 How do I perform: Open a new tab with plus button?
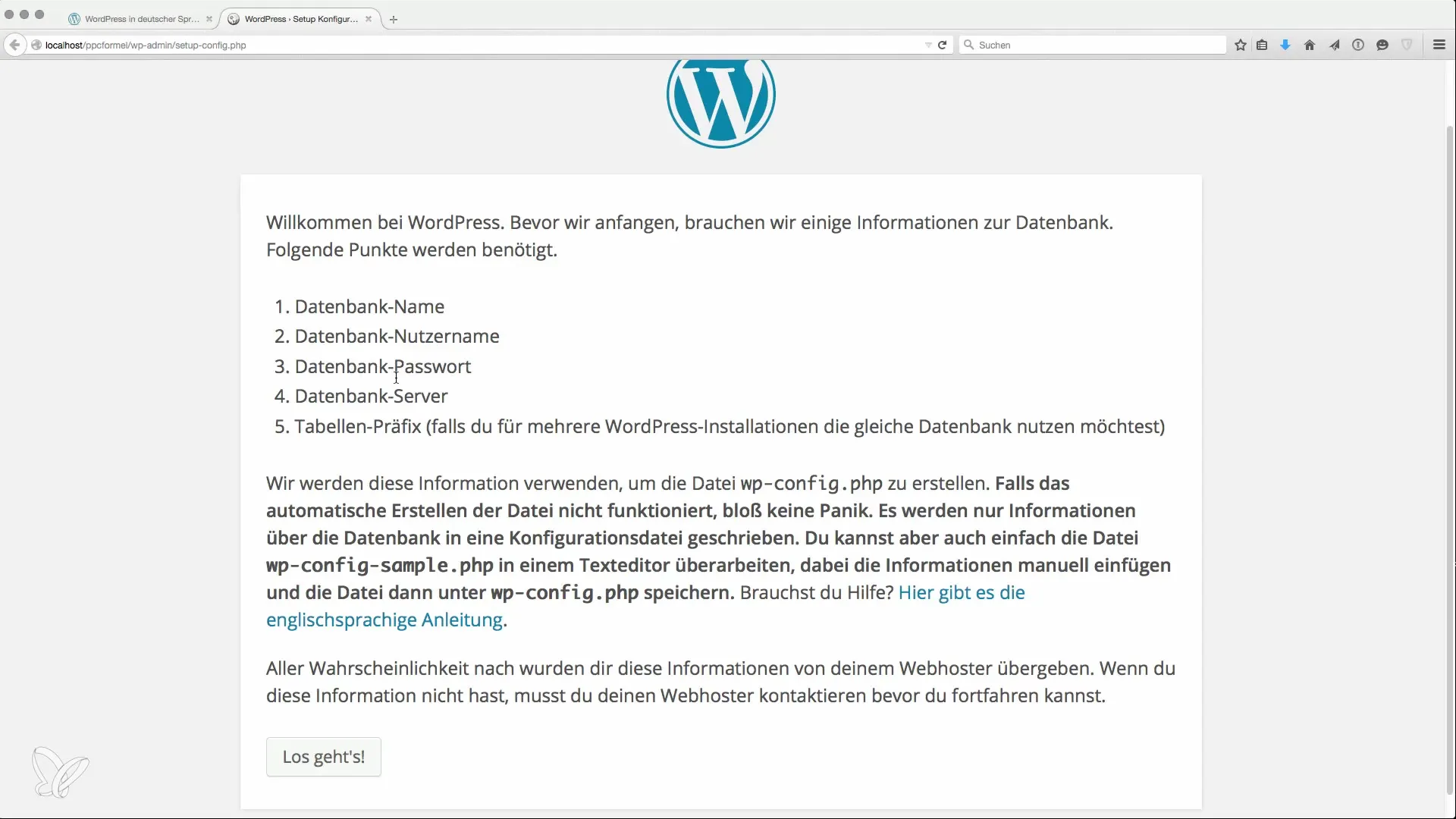[394, 20]
